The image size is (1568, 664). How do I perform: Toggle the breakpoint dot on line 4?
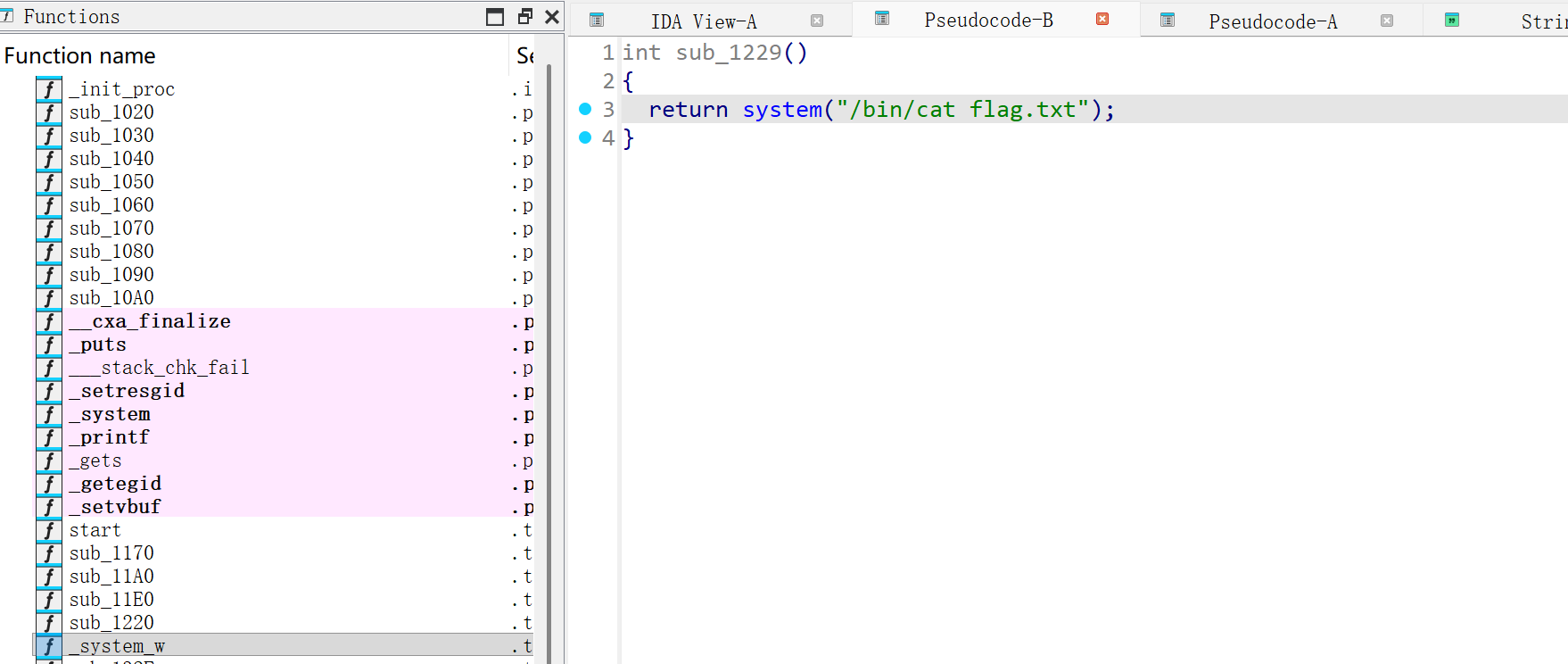tap(585, 137)
